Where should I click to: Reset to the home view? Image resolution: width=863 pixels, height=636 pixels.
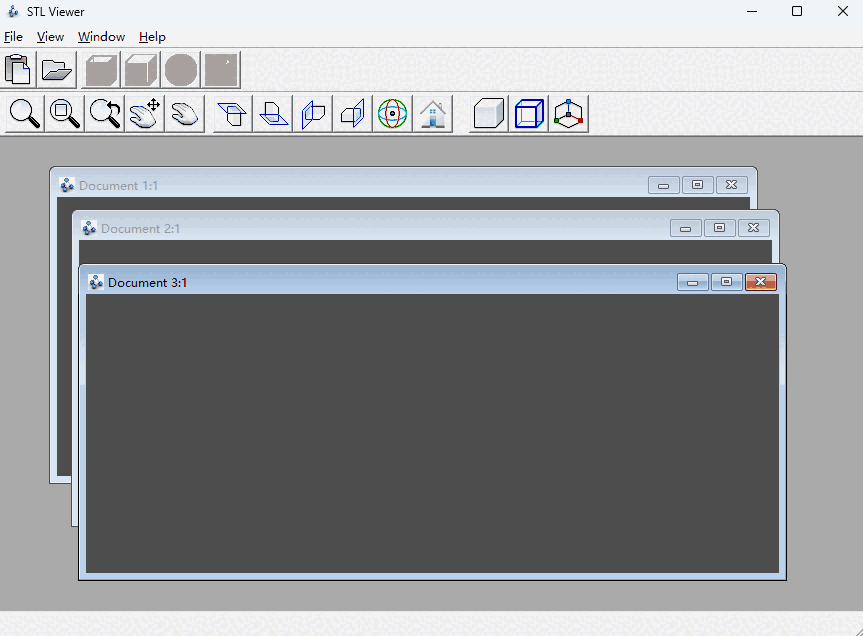click(432, 113)
